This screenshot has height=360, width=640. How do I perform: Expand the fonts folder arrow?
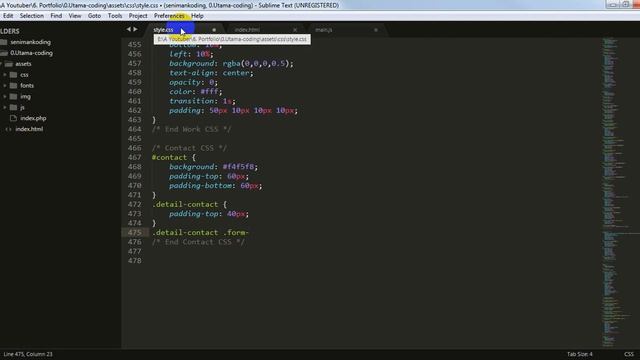[x=5, y=86]
